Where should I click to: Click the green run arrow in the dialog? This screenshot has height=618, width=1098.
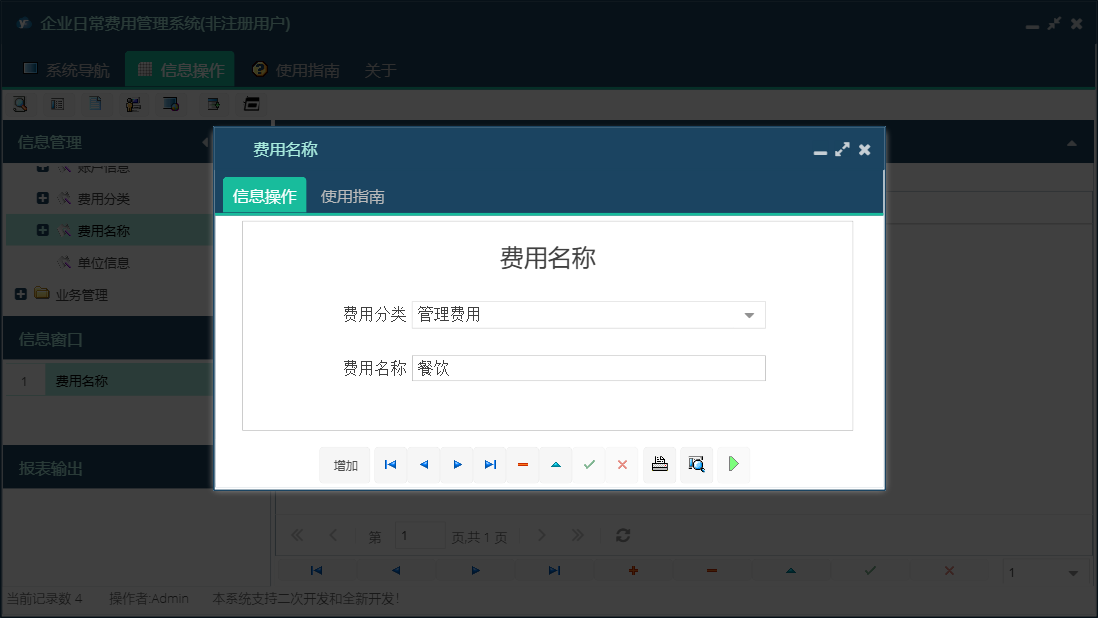pos(733,464)
